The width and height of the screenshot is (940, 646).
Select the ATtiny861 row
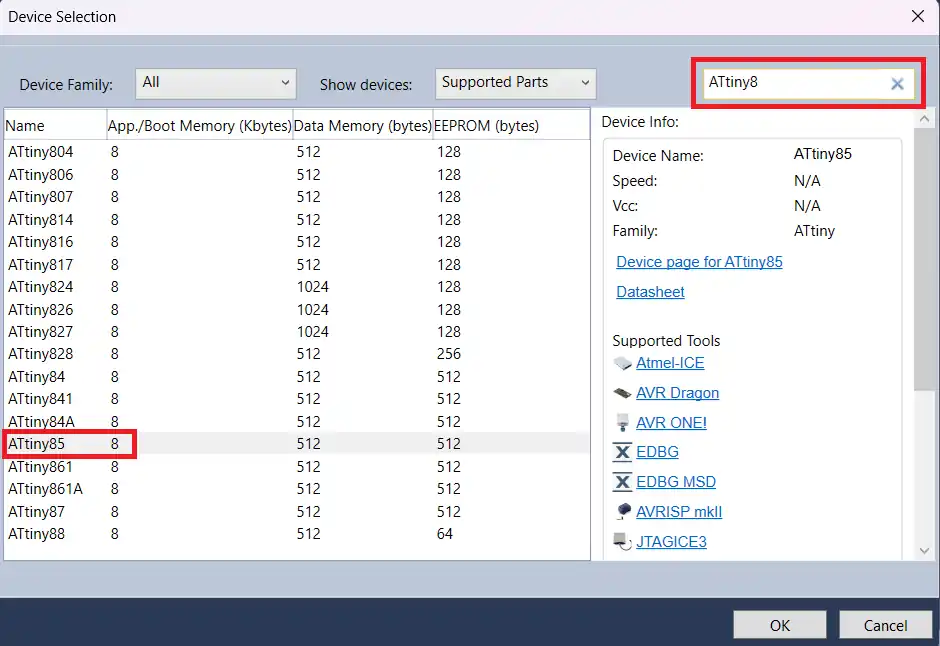(297, 467)
